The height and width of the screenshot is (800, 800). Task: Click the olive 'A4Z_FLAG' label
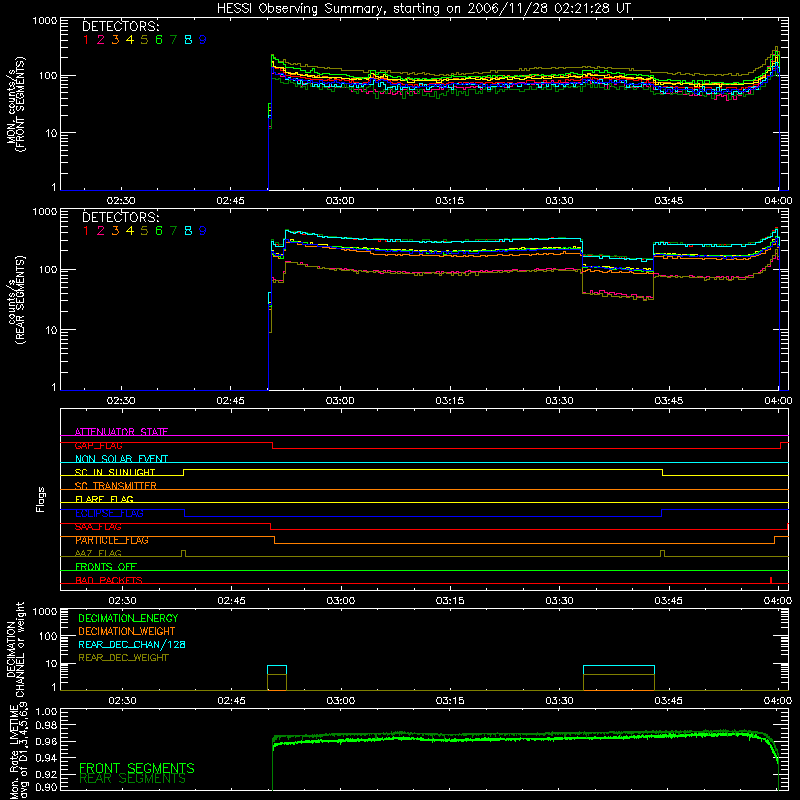[98, 553]
